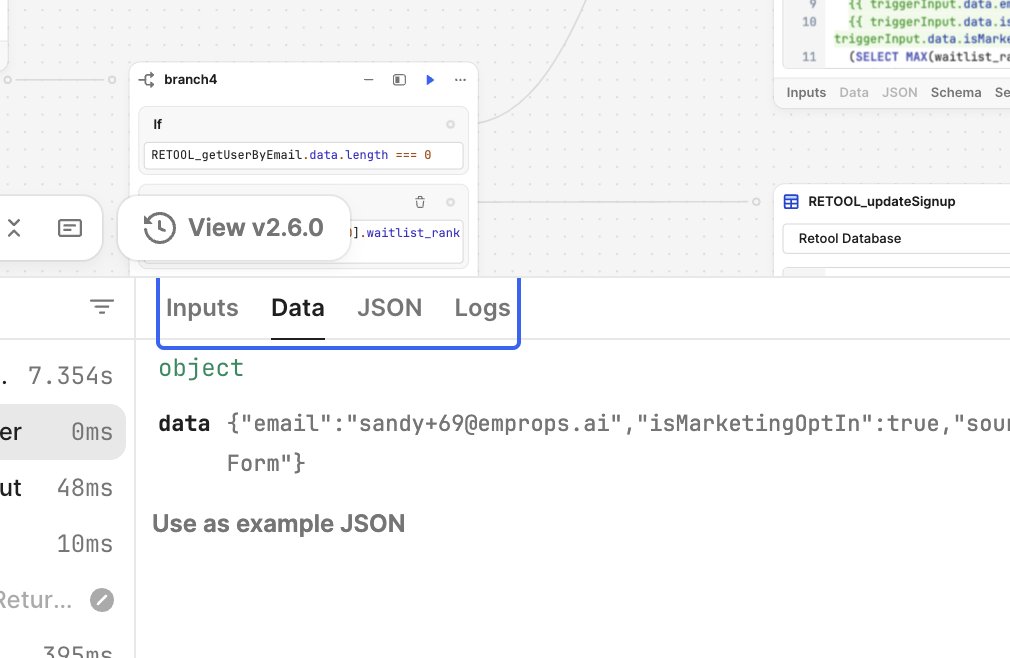1010x658 pixels.
Task: Open View v2.6.0 version history
Action: coord(234,228)
